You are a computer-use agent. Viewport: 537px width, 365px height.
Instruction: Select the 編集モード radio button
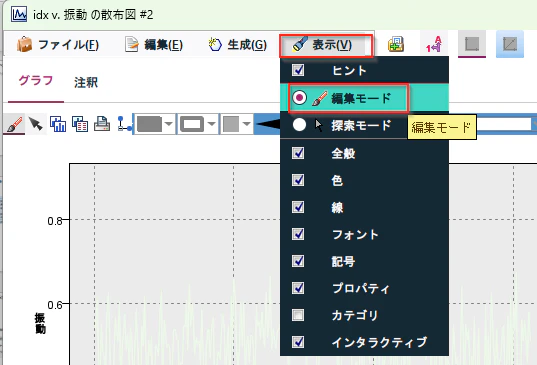299,98
